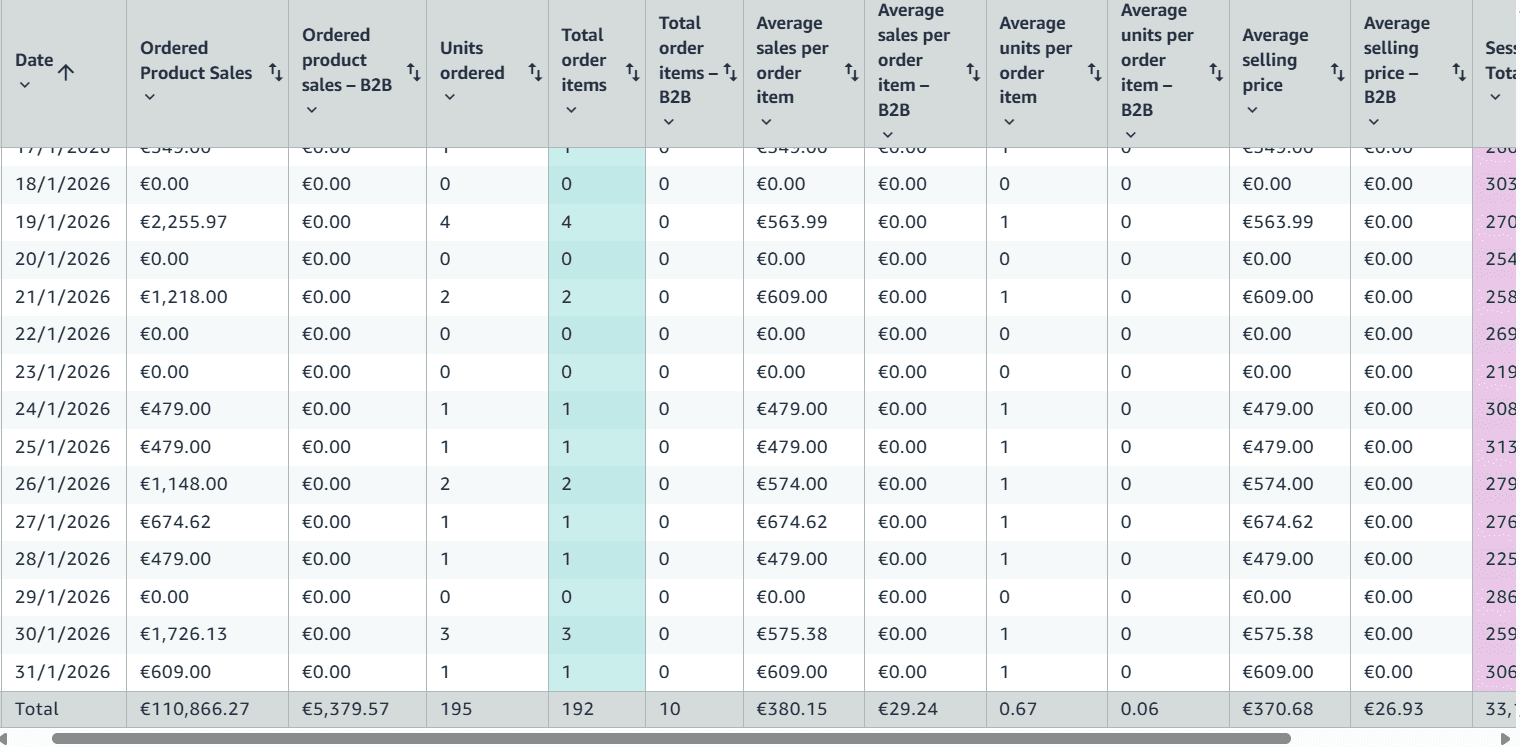The width and height of the screenshot is (1520, 747).
Task: Open chevron under Average units per order item – B2B
Action: [x=1130, y=134]
